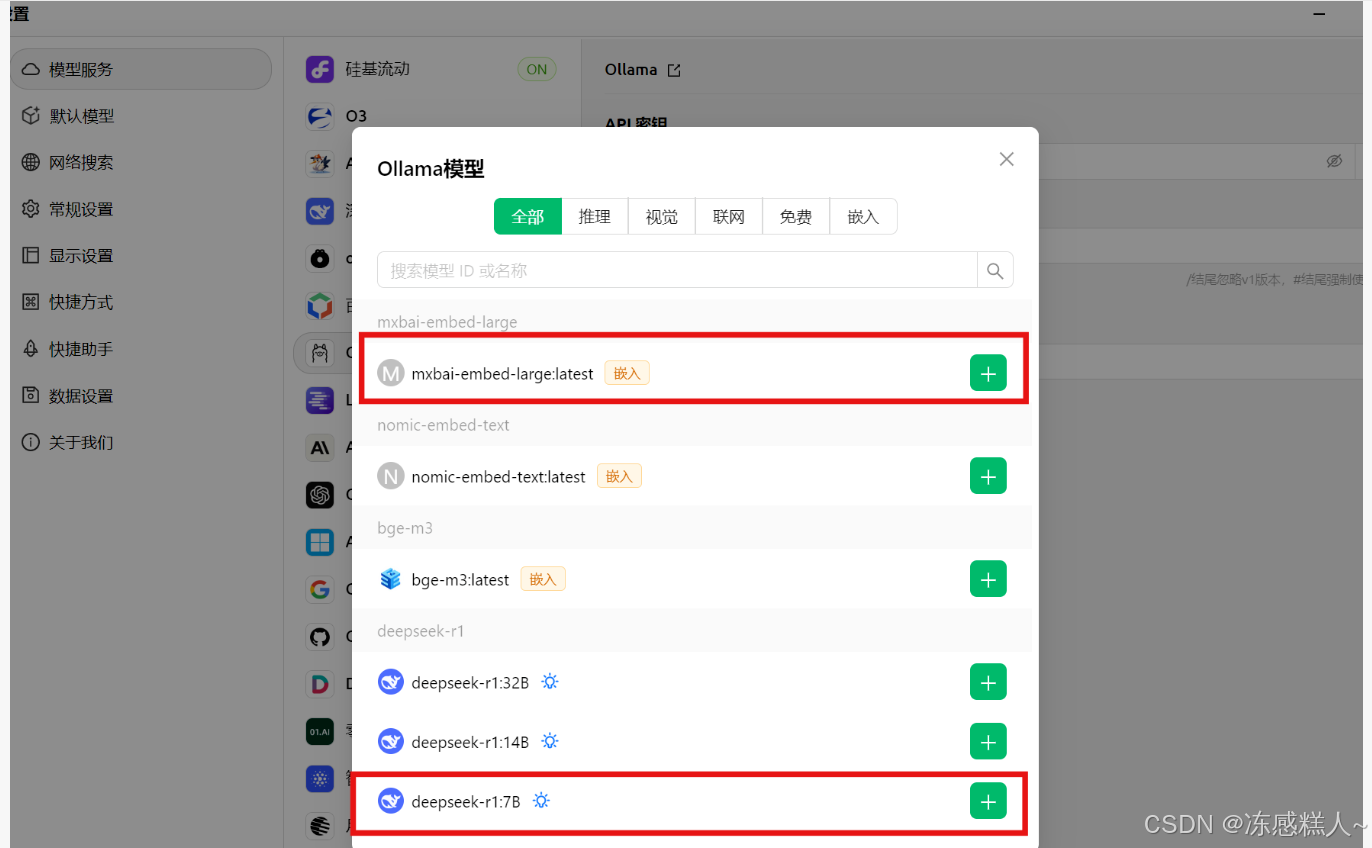Select the LM Studio purple provider icon
This screenshot has height=848, width=1372.
point(319,401)
